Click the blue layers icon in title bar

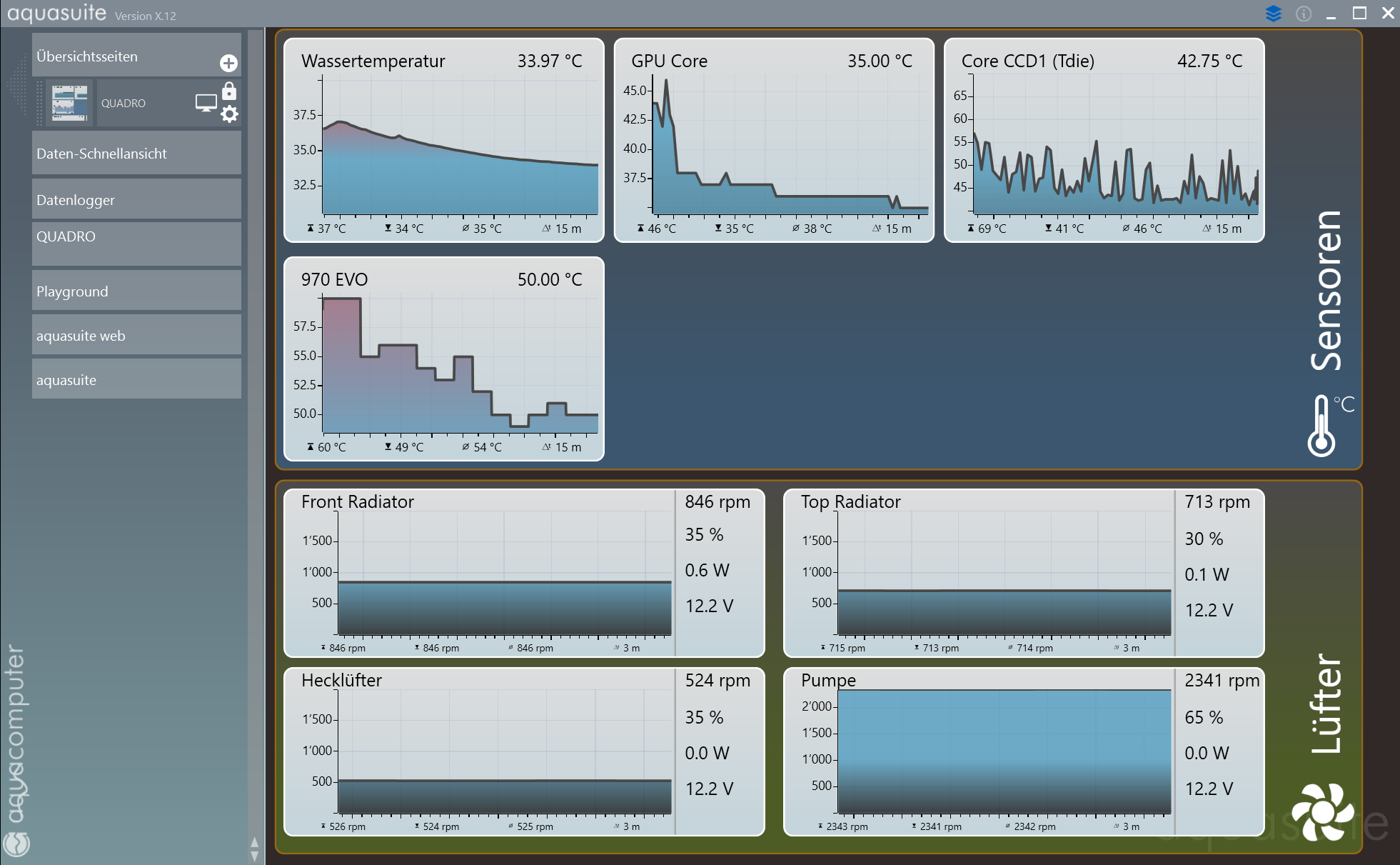[x=1273, y=14]
